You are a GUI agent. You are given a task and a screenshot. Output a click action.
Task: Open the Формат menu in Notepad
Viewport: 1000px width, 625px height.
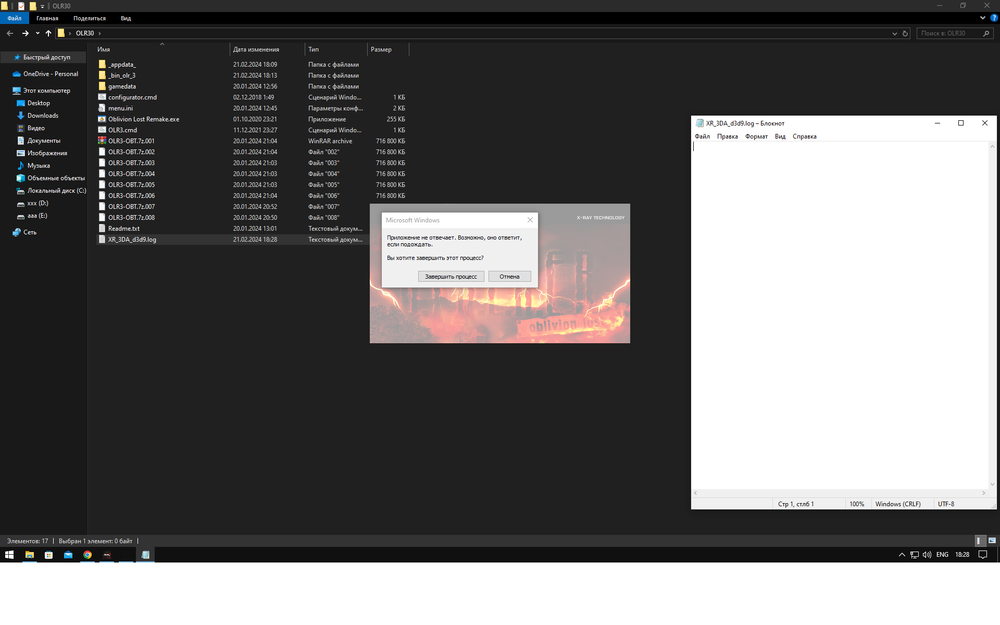coord(756,137)
